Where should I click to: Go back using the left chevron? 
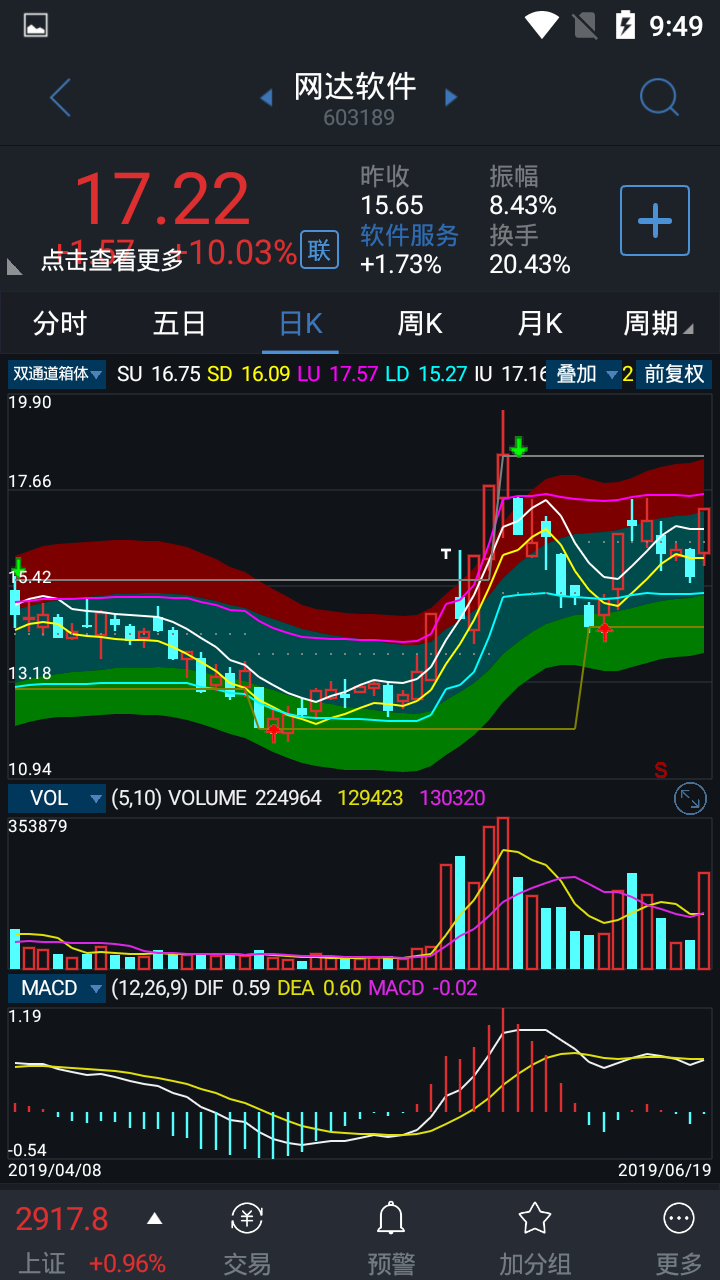[60, 97]
